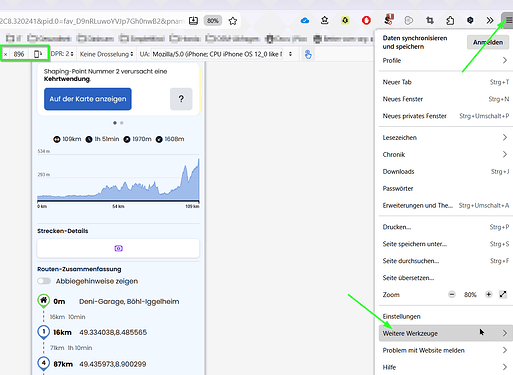Select the second carousel dot

tap(122, 123)
